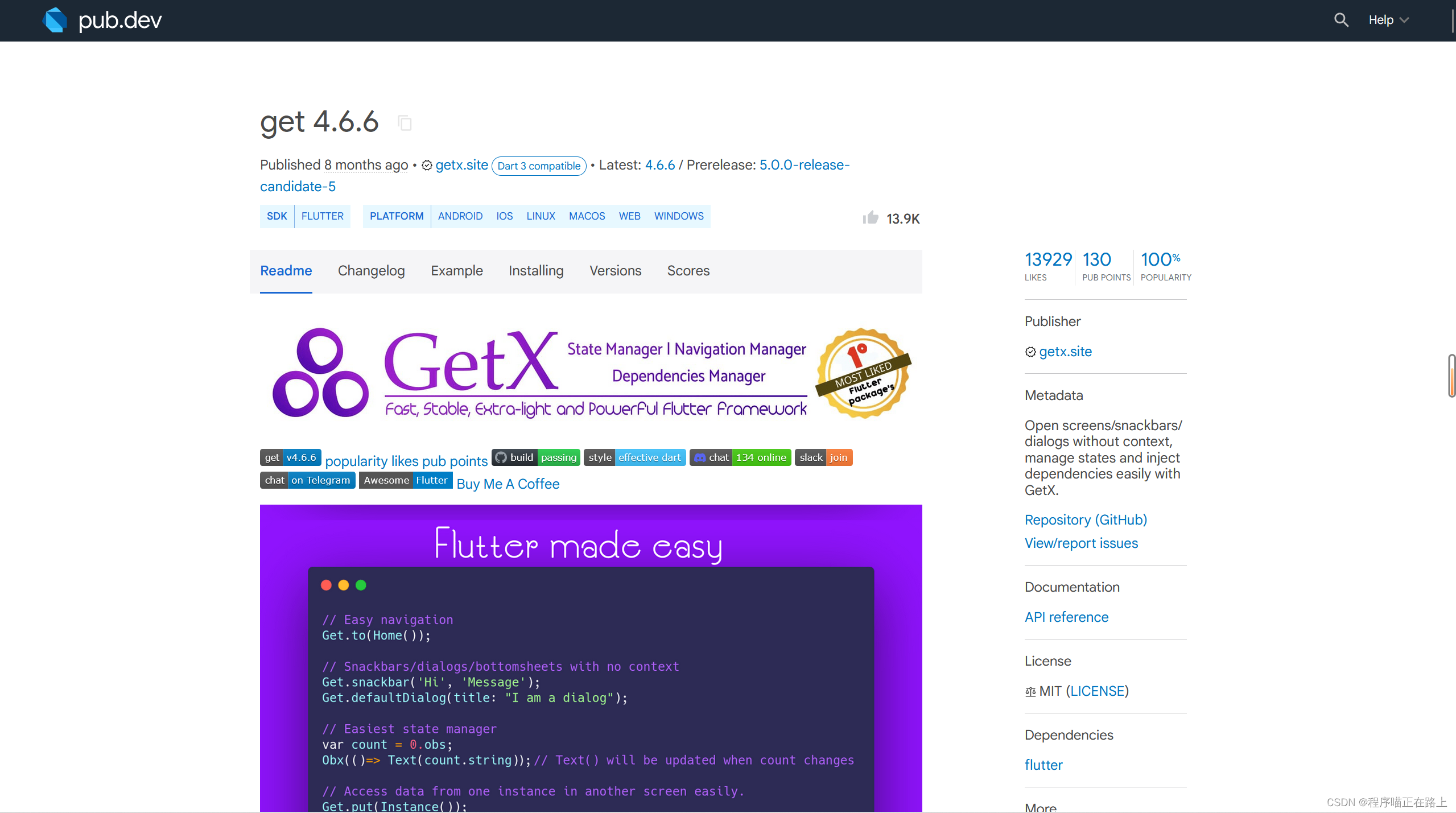Image resolution: width=1456 pixels, height=813 pixels.
Task: Open the Scores tab
Action: point(688,271)
